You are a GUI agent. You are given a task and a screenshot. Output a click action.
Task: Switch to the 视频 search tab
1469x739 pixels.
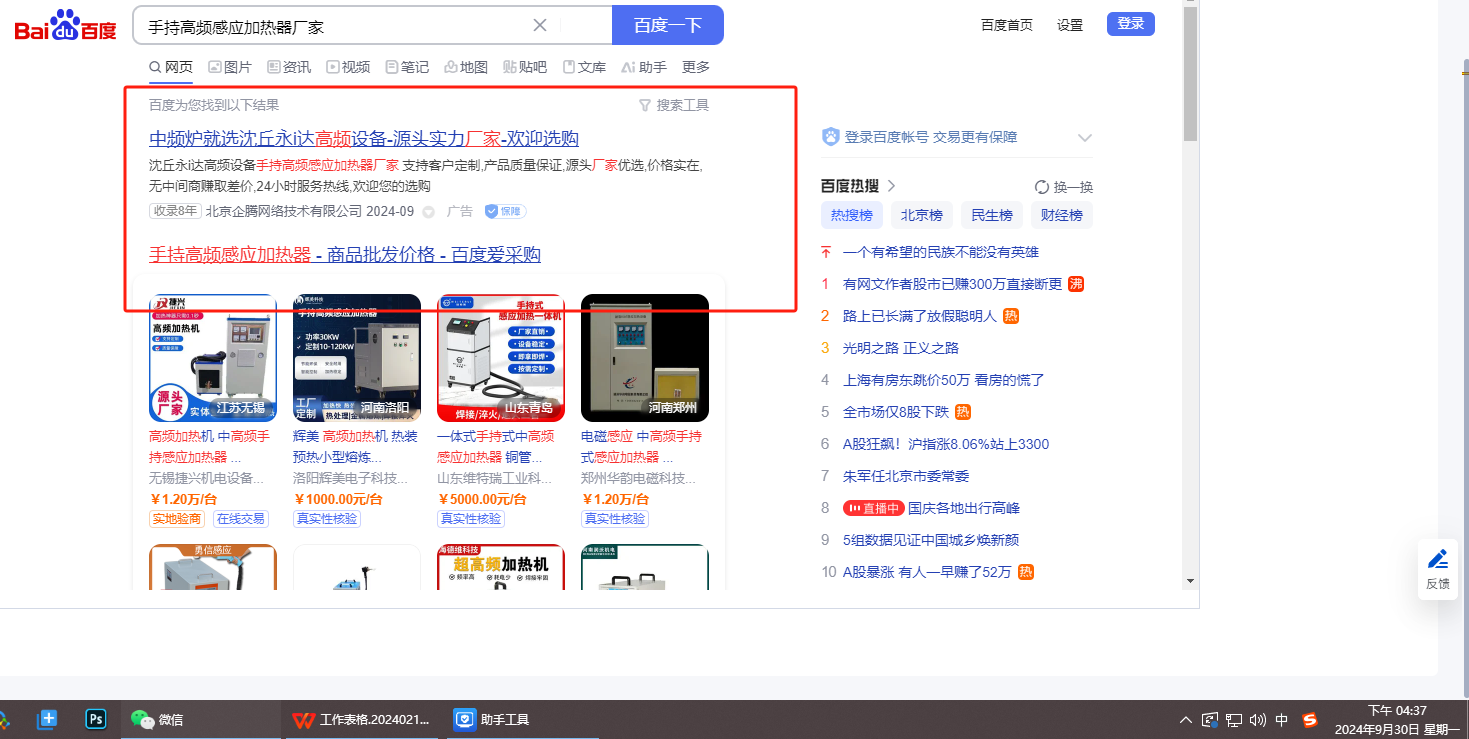pyautogui.click(x=348, y=67)
